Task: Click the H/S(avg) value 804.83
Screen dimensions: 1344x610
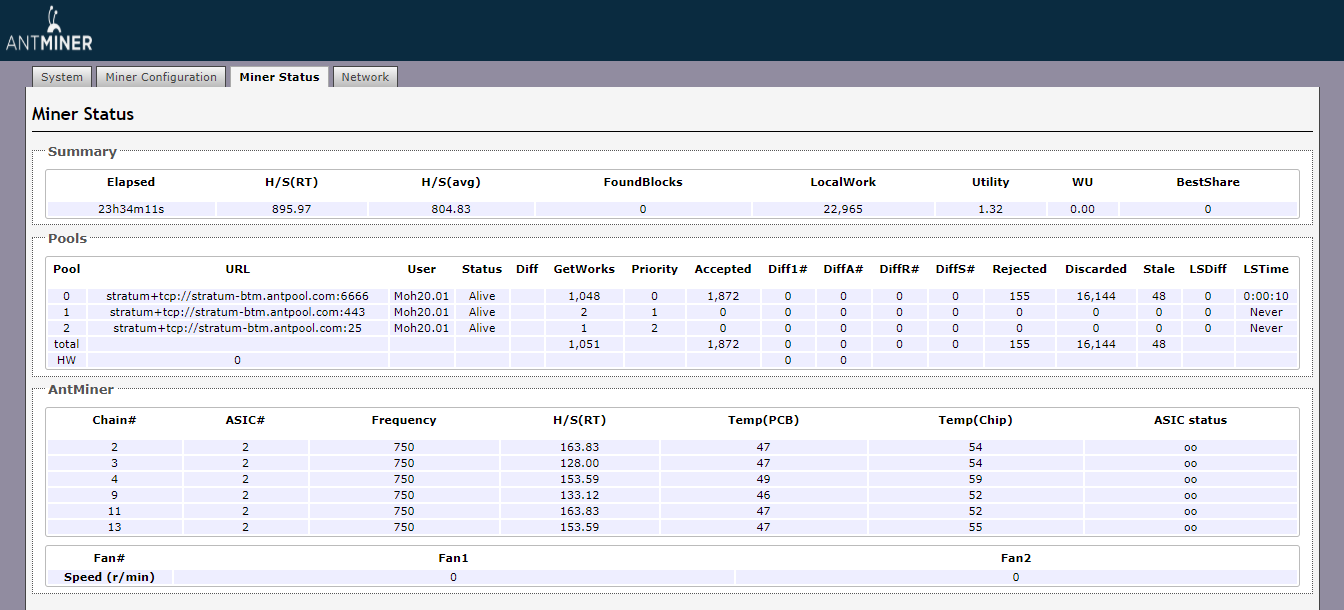Action: click(450, 209)
